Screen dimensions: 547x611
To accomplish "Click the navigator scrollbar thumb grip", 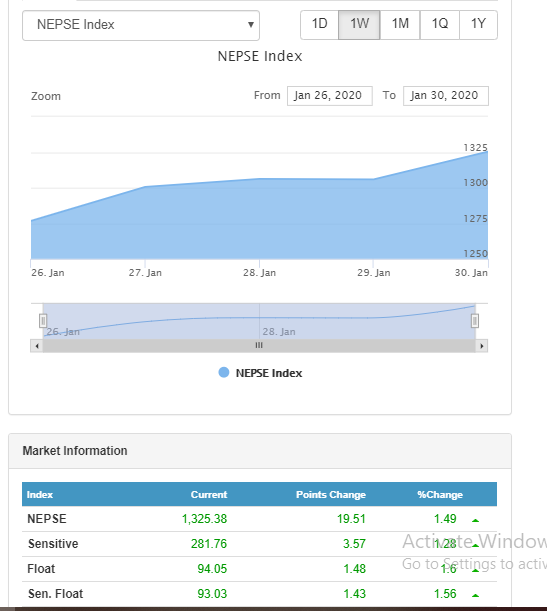I will pos(259,346).
